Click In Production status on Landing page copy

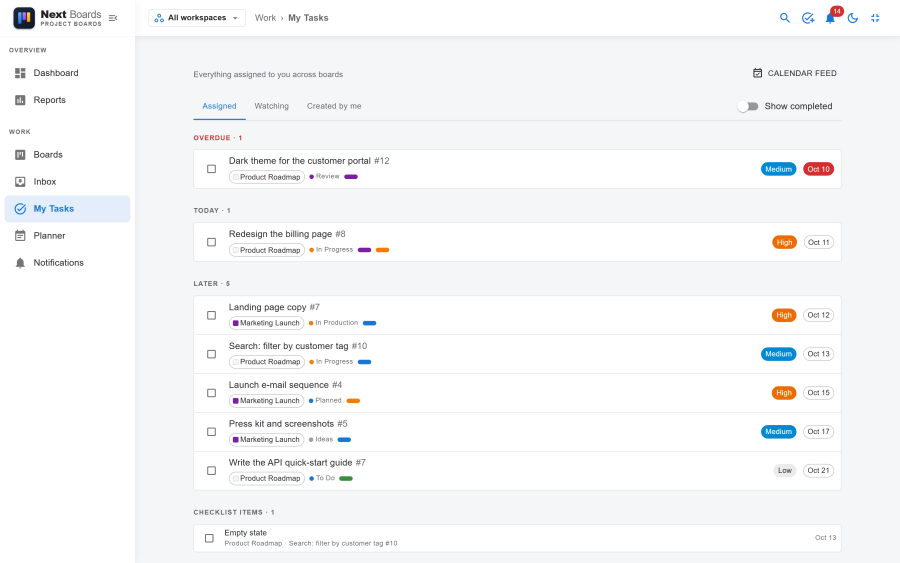pyautogui.click(x=333, y=323)
